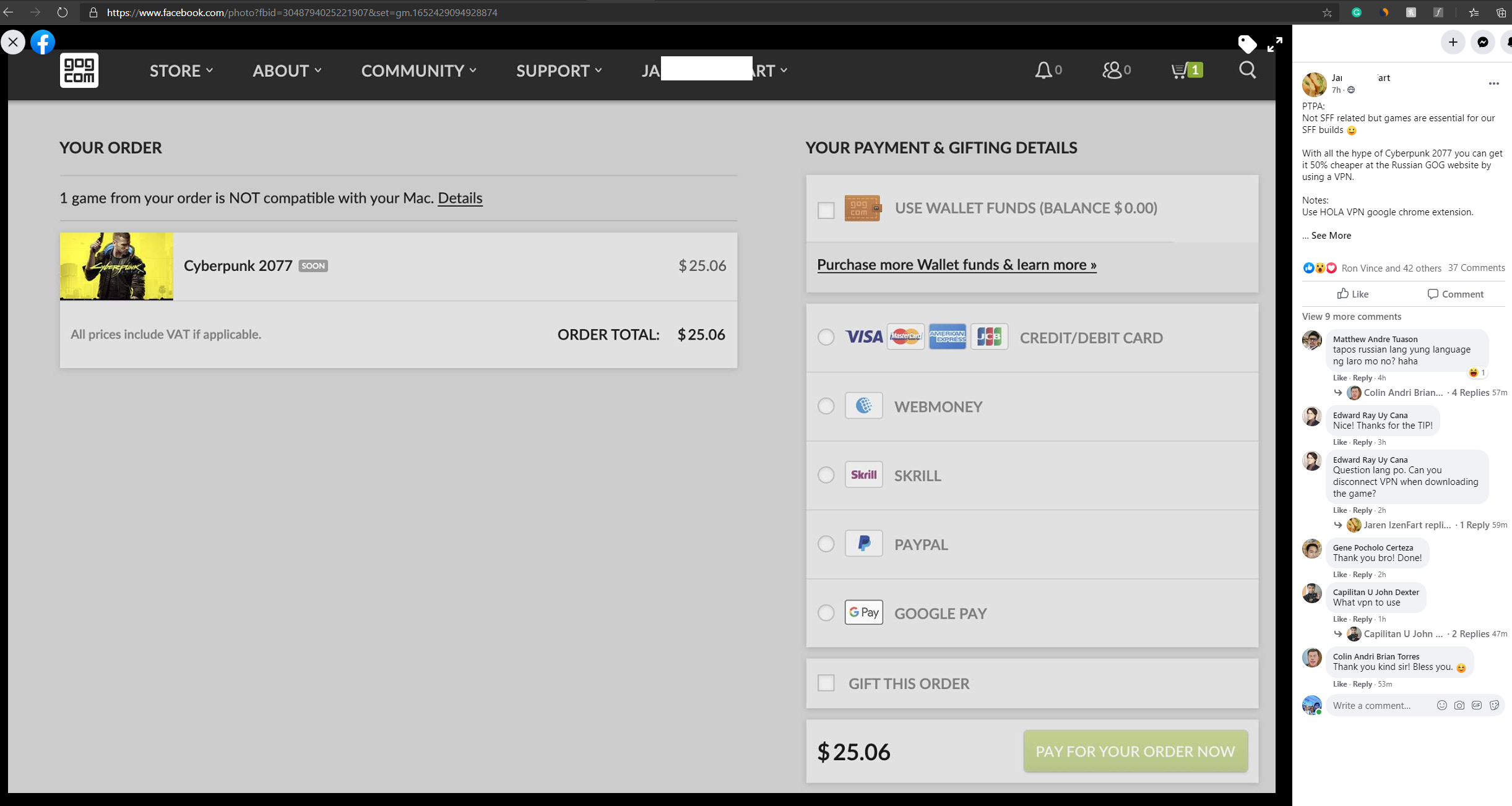Viewport: 1512px width, 806px height.
Task: Expand Jaren IzenFart's 1 reply
Action: click(x=1427, y=525)
